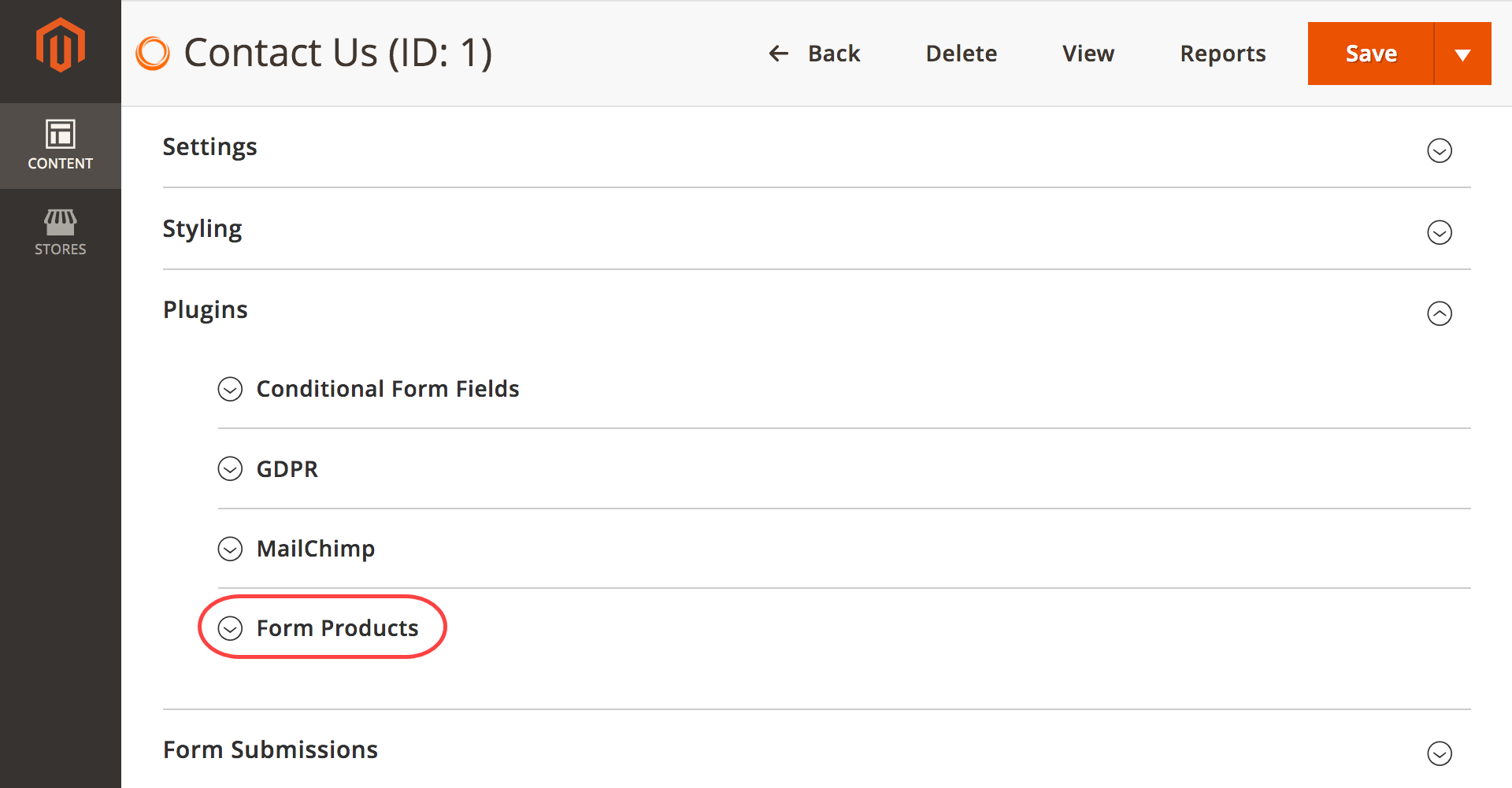Viewport: 1512px width, 788px height.
Task: Open the Stores sidebar section
Action: (60, 231)
